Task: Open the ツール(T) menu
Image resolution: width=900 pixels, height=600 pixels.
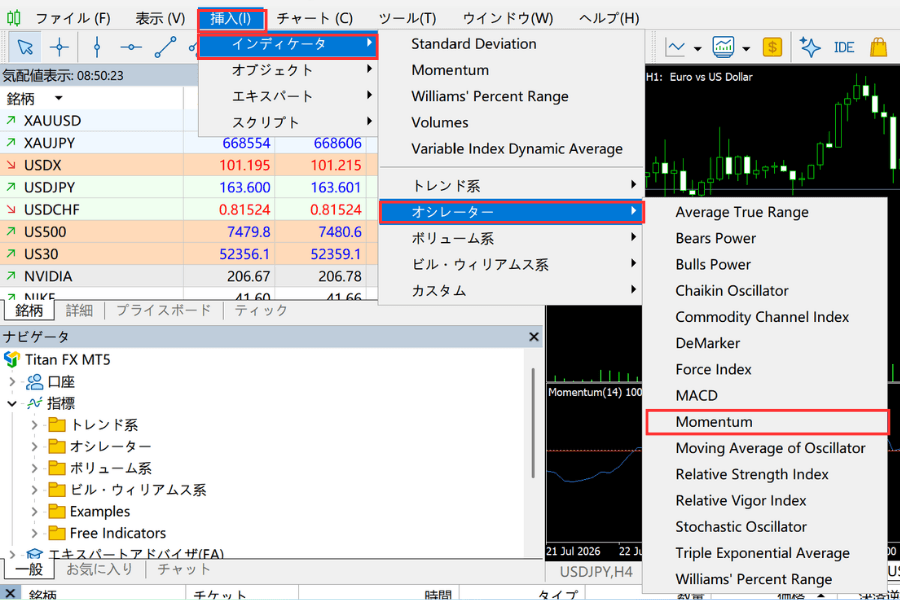Action: [408, 18]
